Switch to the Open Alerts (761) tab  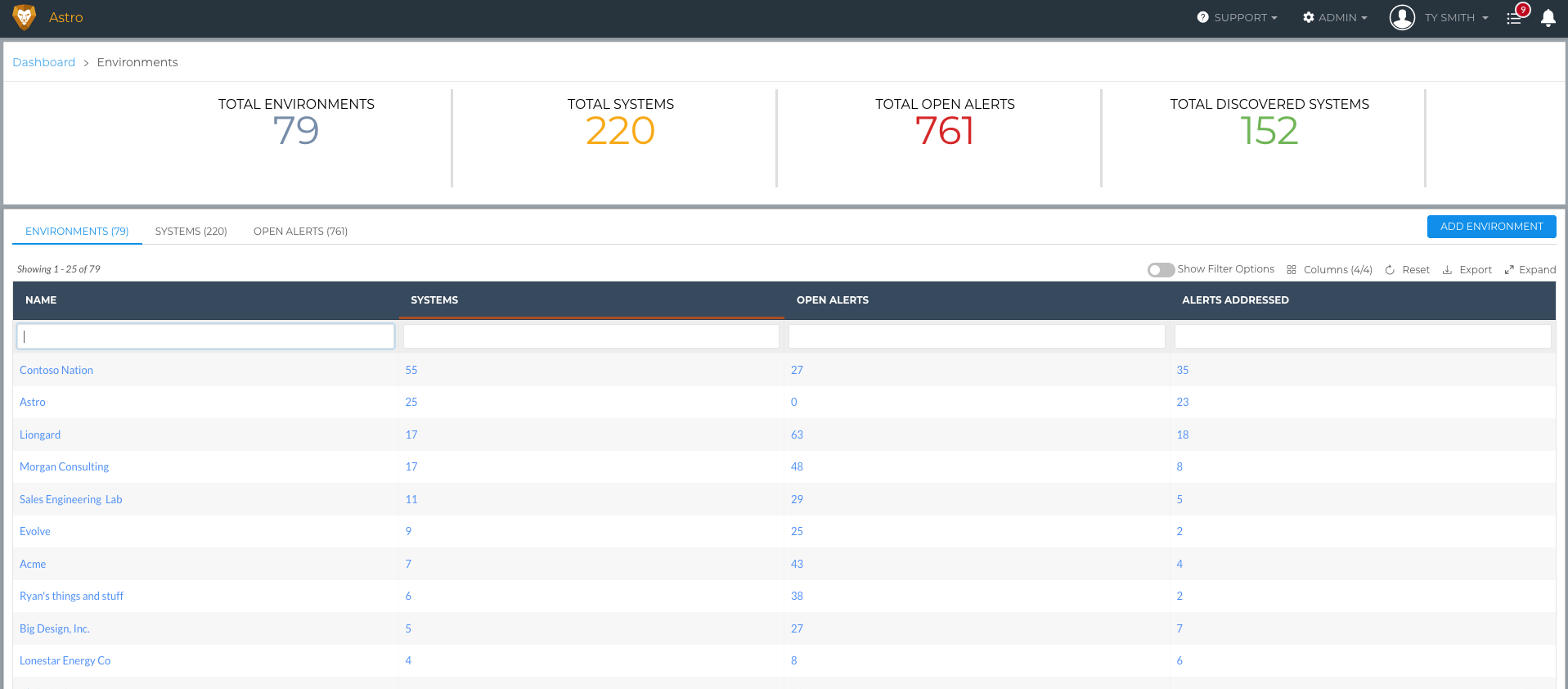point(300,232)
